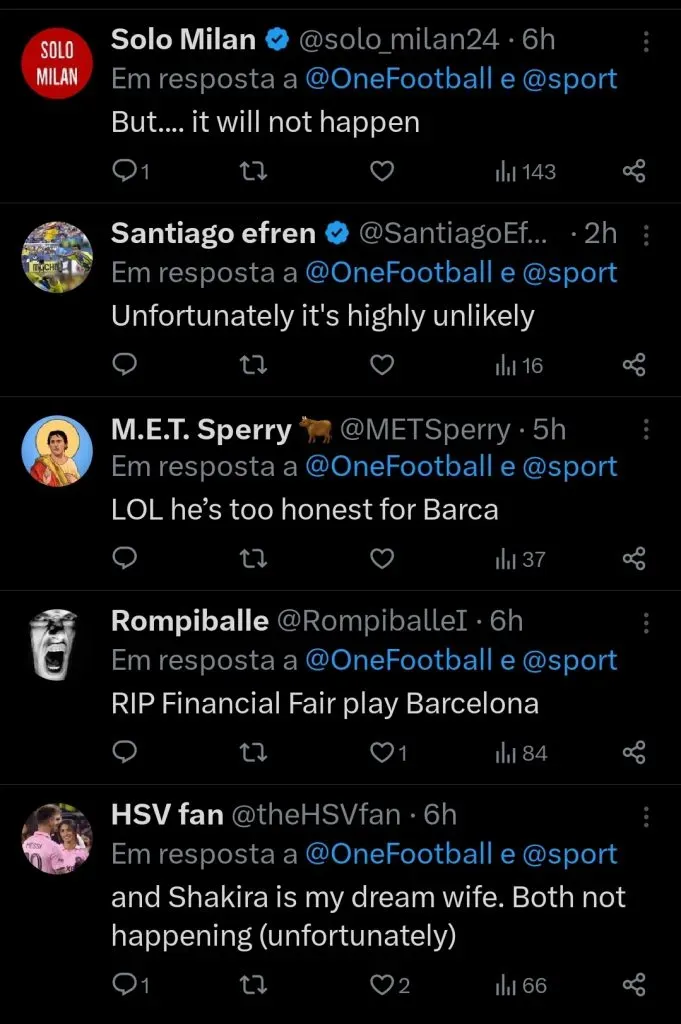Open more options for HSV fan's tweet

[646, 817]
